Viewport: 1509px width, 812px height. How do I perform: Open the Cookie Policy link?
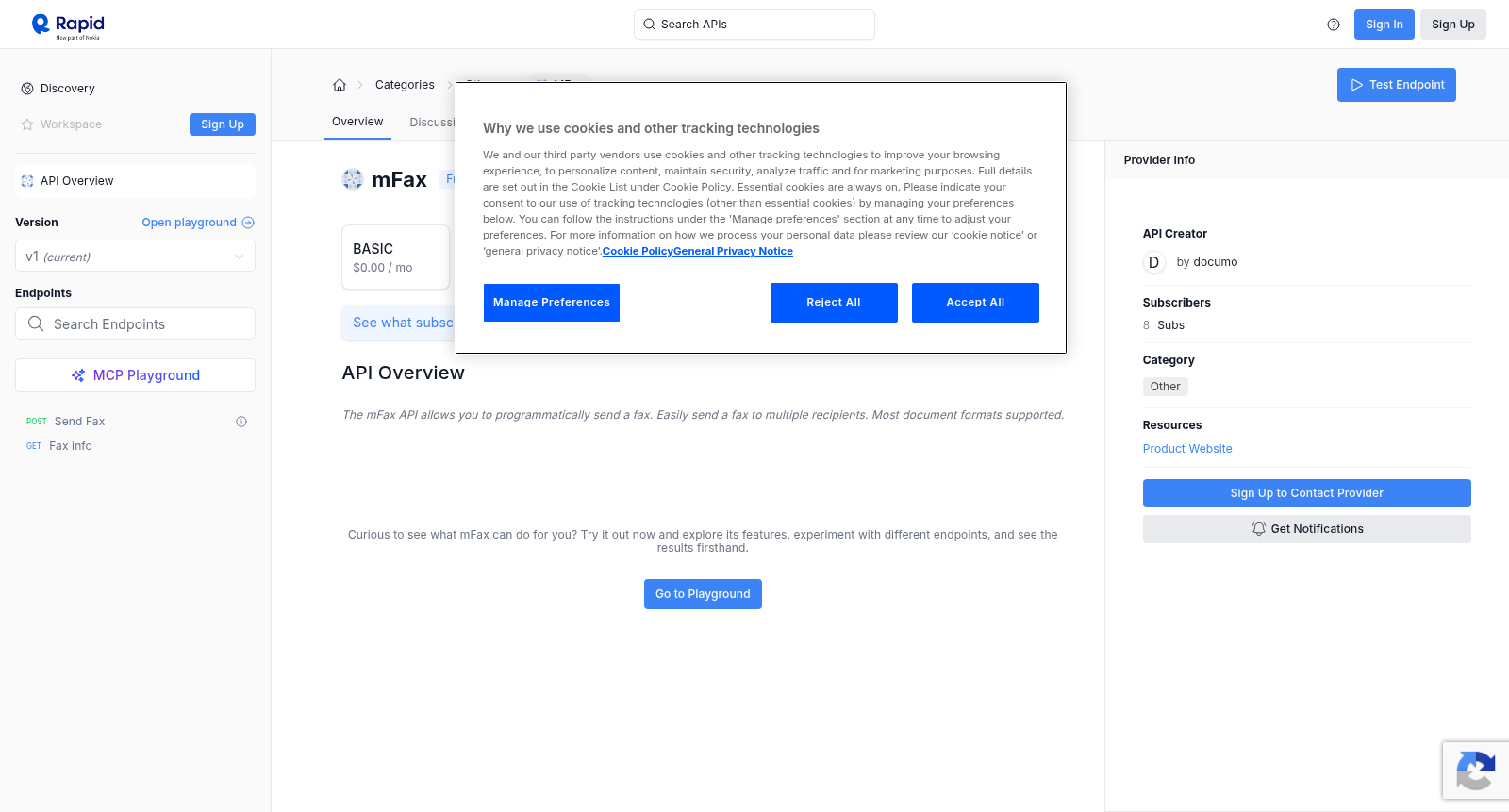(x=638, y=251)
